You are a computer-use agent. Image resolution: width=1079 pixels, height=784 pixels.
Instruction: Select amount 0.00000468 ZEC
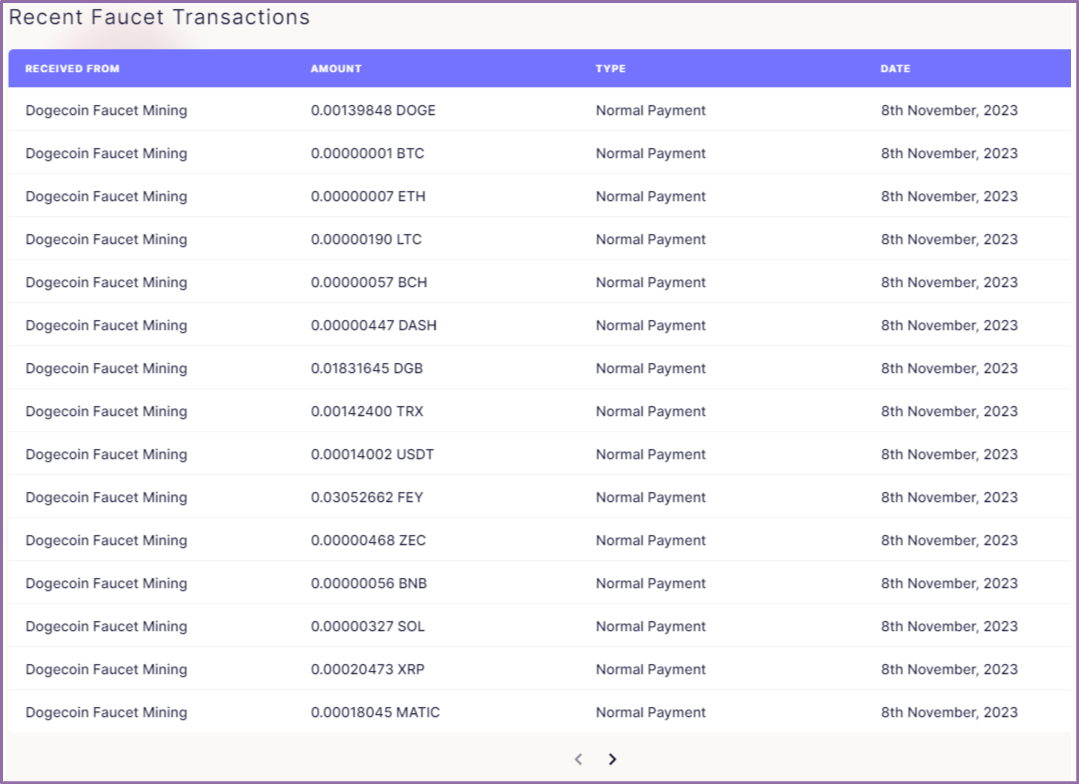pos(368,540)
